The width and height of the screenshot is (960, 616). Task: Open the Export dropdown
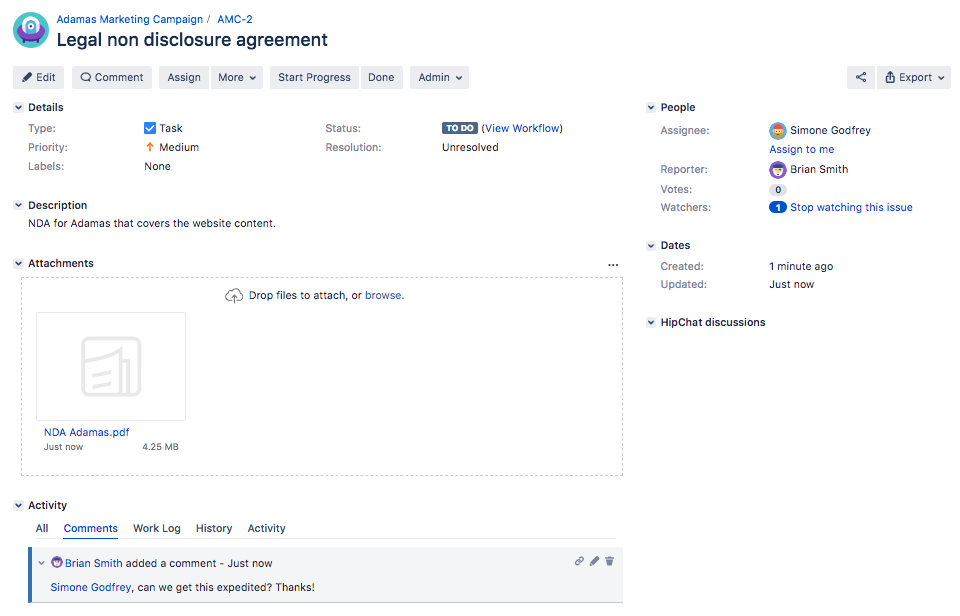click(914, 77)
